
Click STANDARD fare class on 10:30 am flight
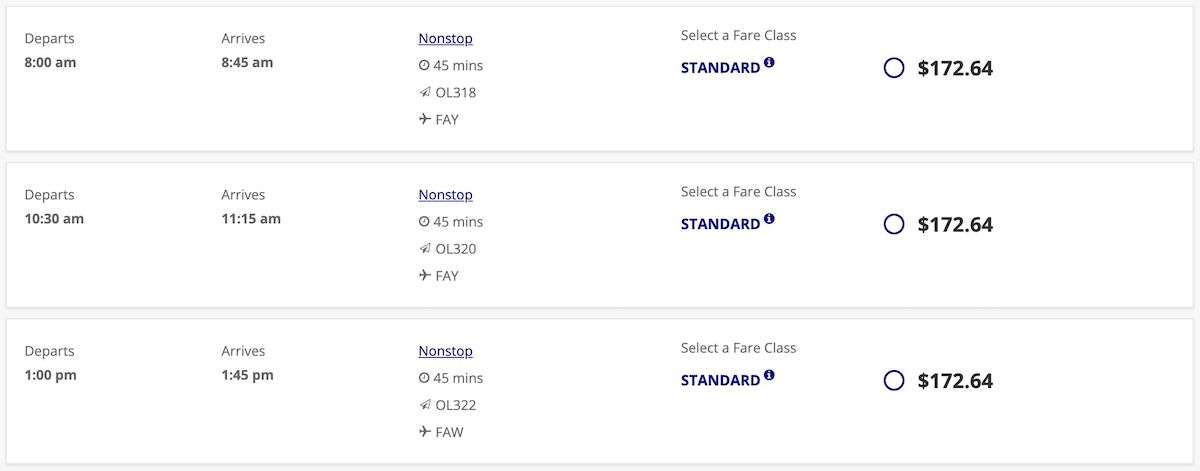720,224
